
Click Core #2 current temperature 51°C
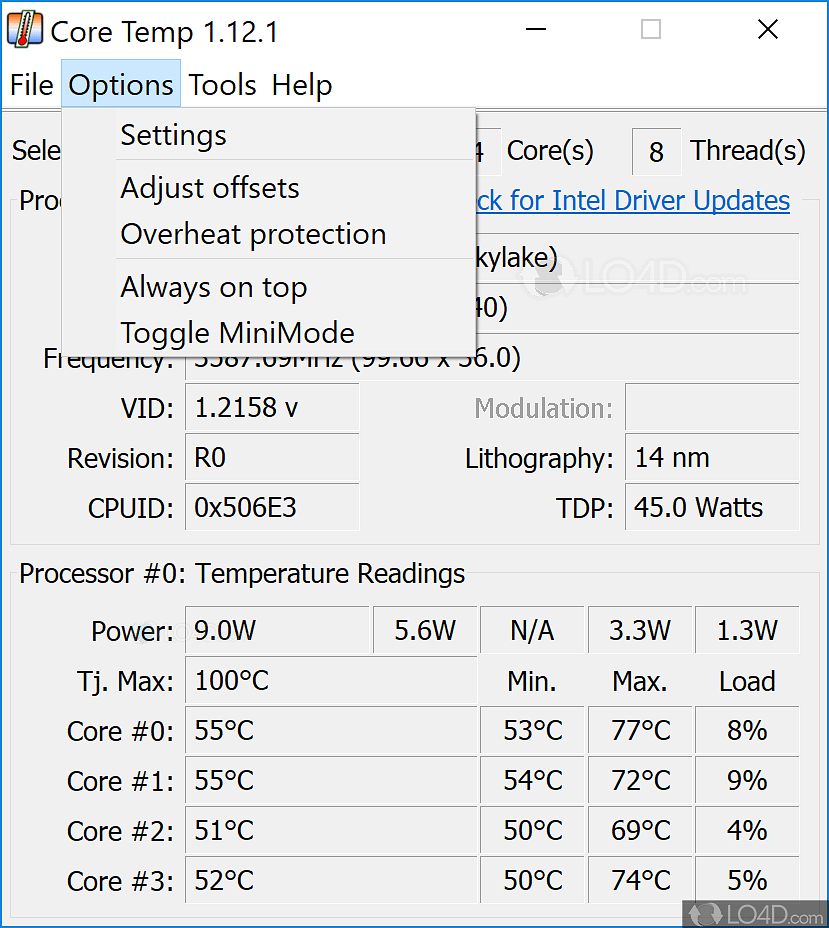pos(331,830)
